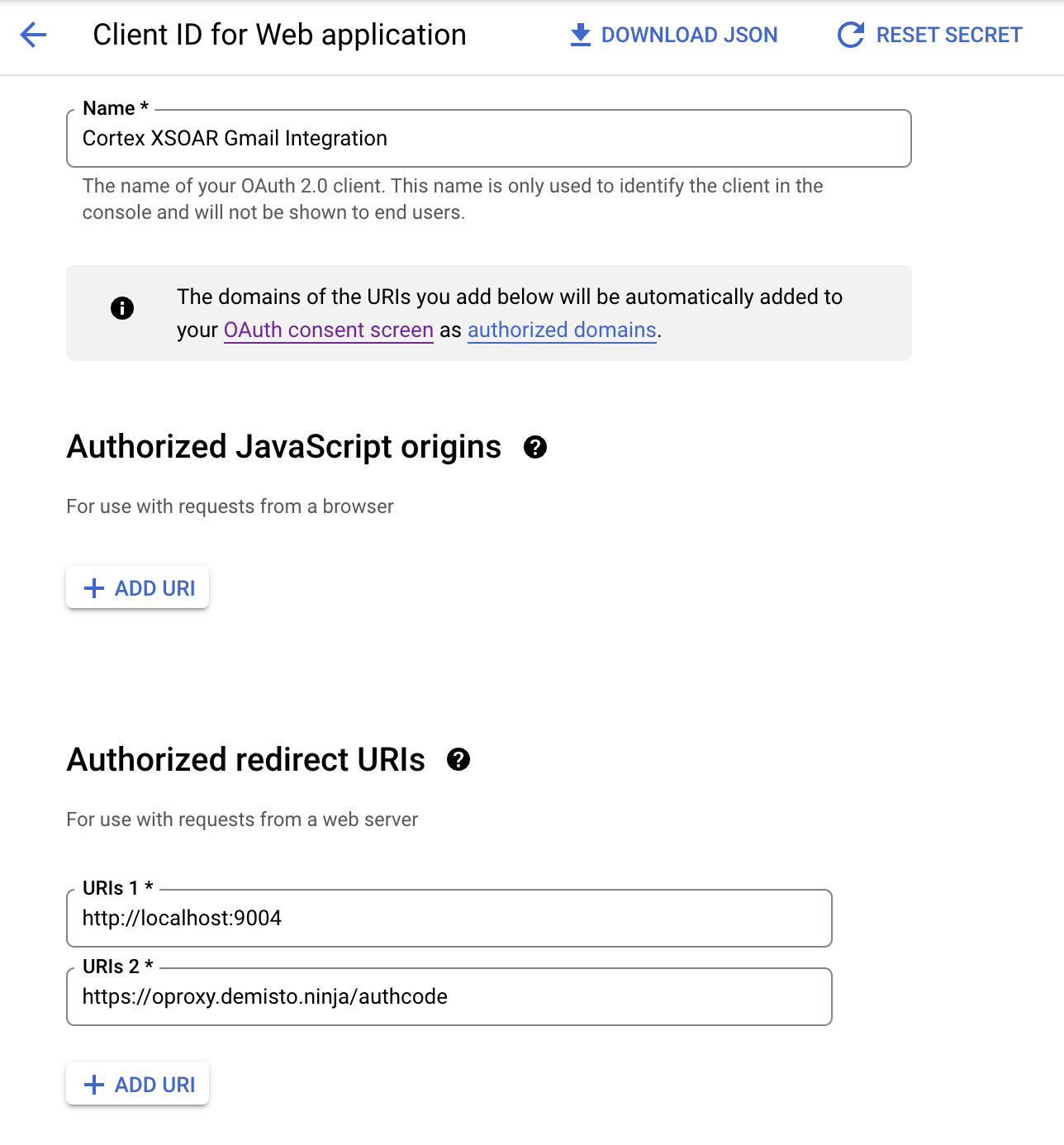Select the Cortex XSOAR Gmail Integration name text

coord(234,138)
